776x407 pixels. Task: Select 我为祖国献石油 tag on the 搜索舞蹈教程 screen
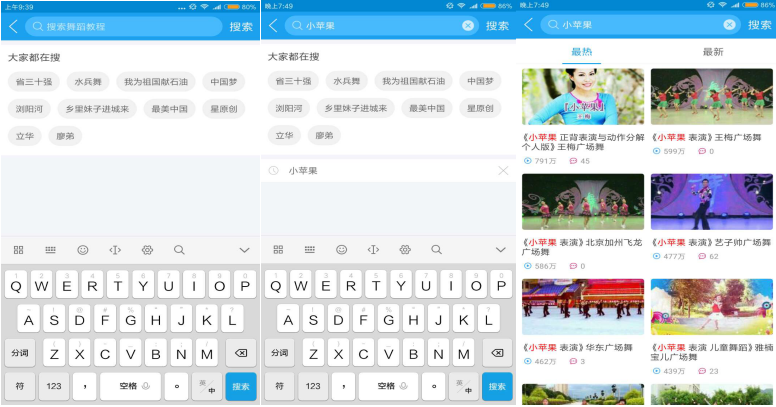155,82
